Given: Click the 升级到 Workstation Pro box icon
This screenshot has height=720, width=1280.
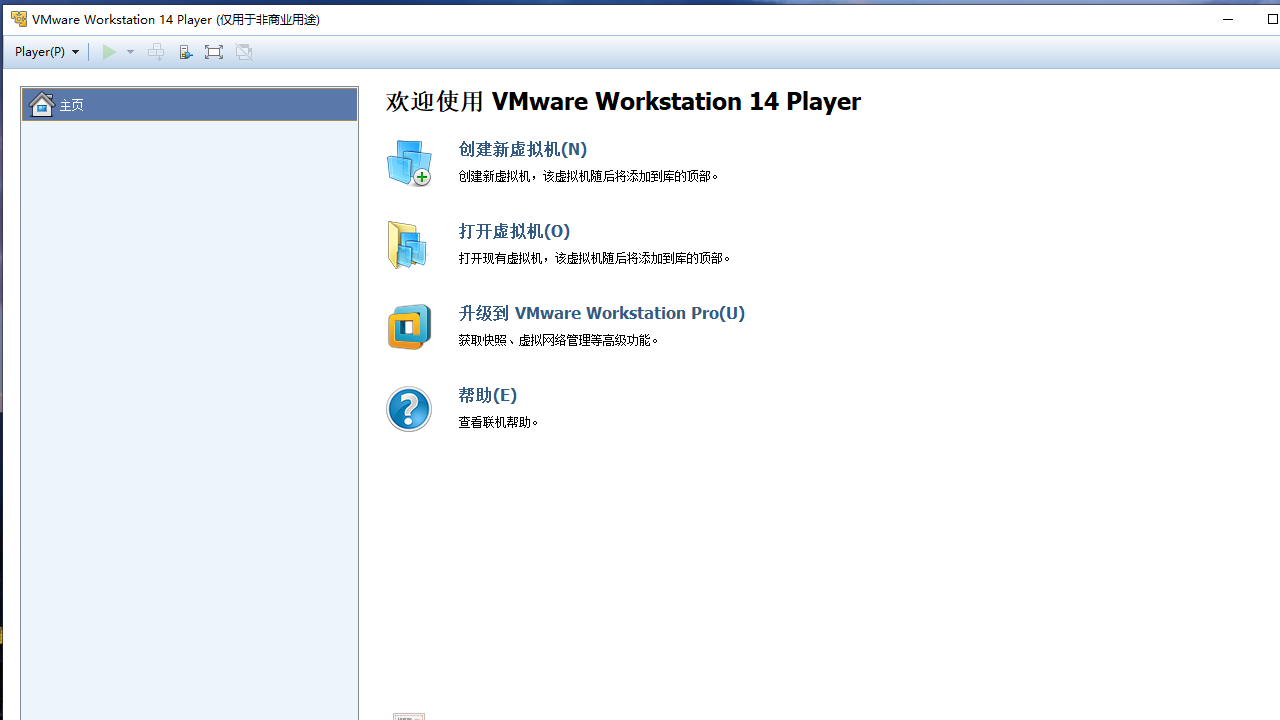Looking at the screenshot, I should pos(409,326).
